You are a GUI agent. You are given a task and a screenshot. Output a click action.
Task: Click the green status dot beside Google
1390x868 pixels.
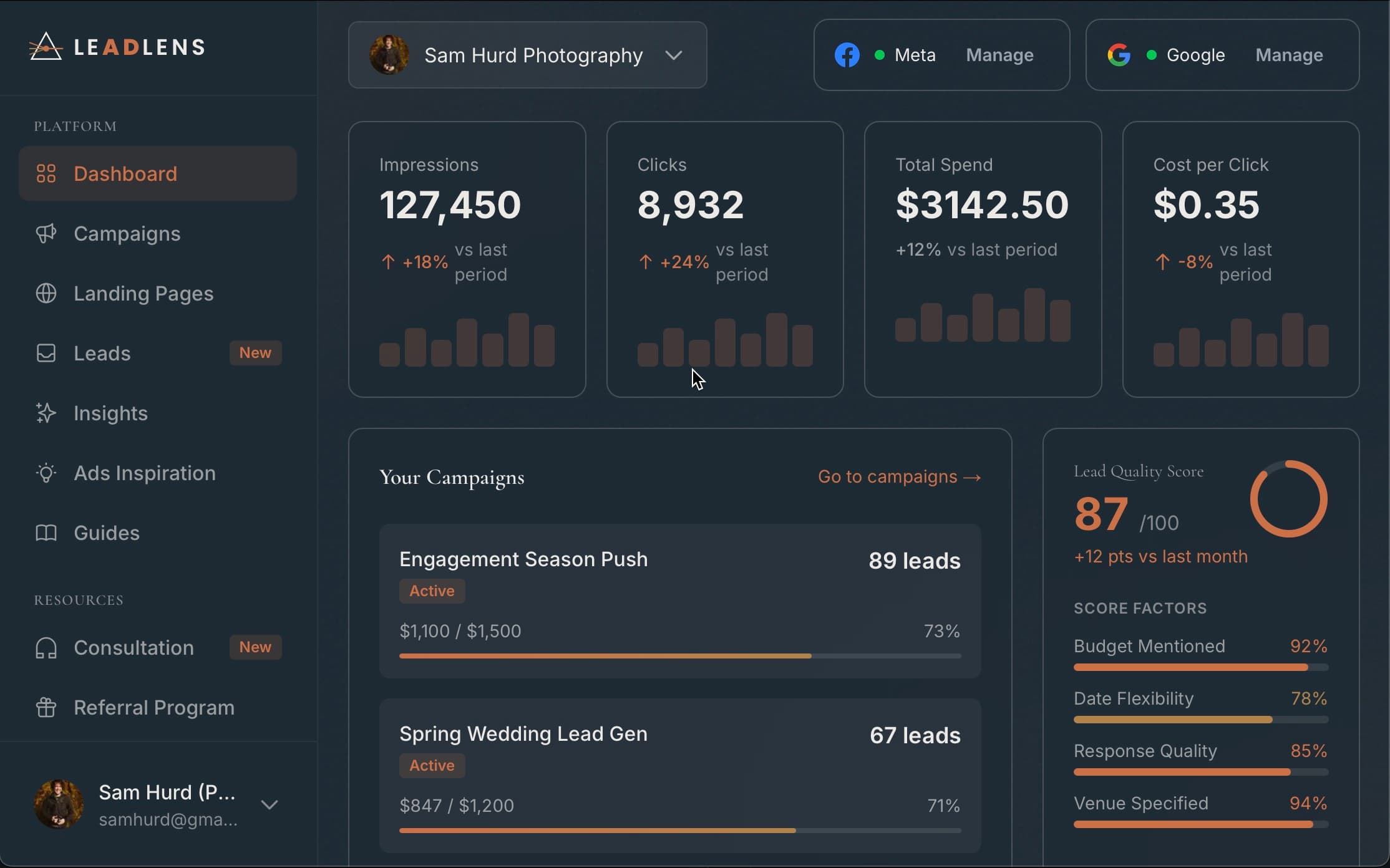click(1151, 55)
